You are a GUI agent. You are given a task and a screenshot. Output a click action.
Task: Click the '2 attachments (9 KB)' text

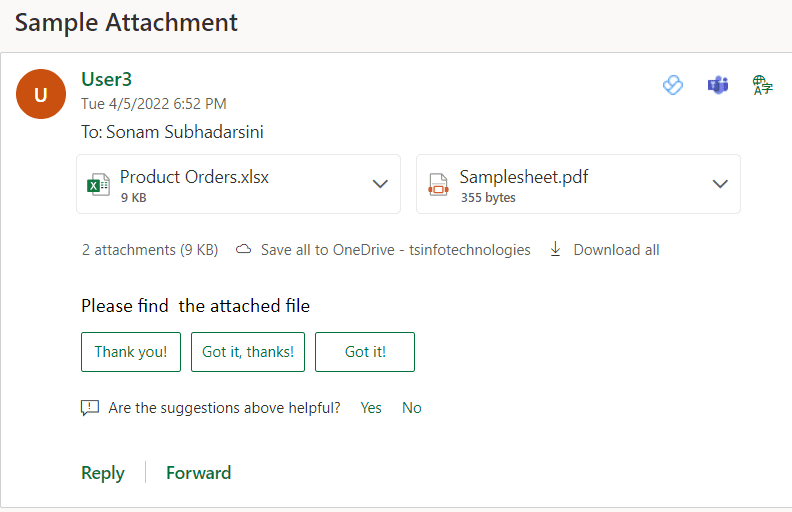point(150,250)
